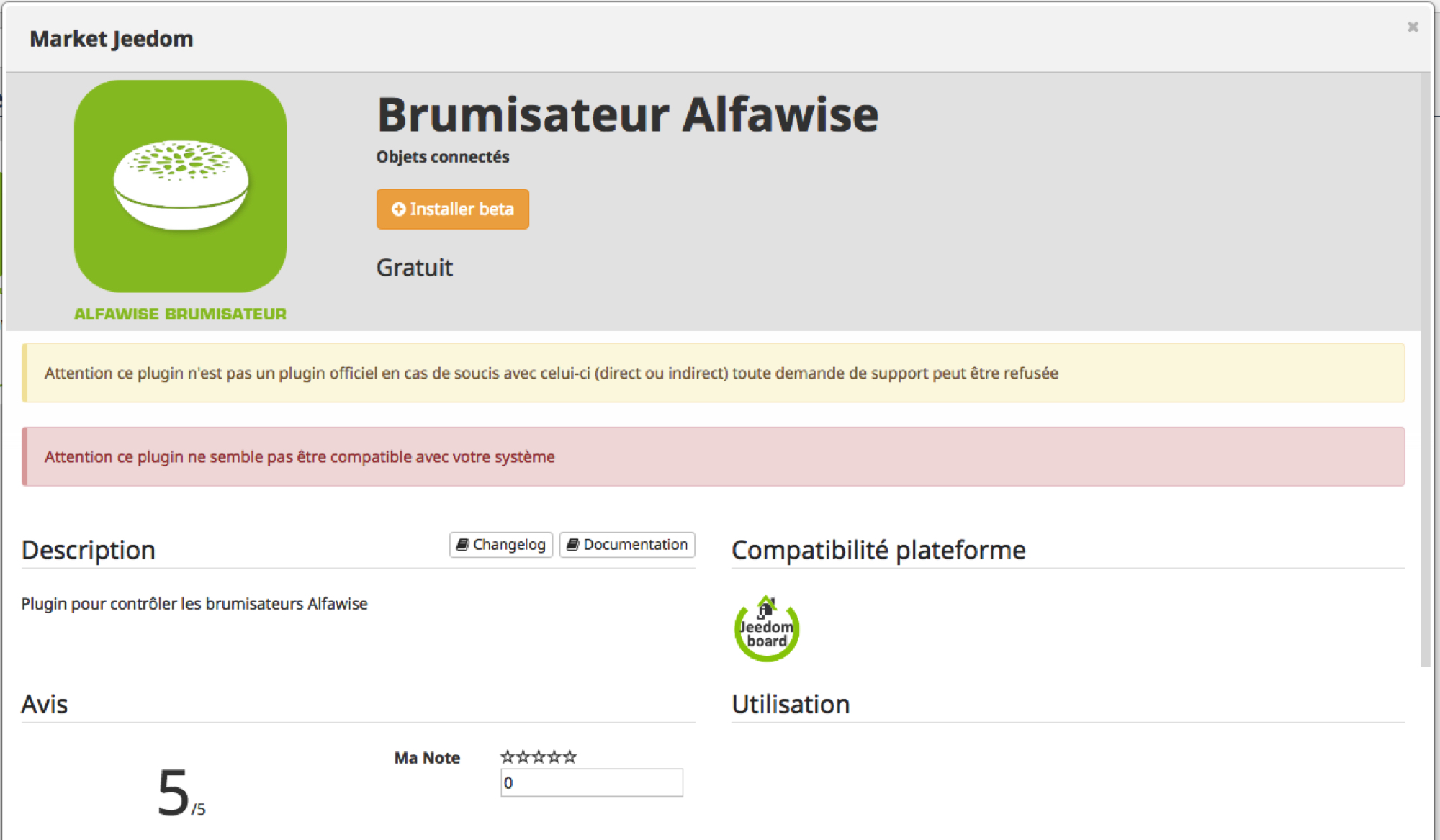Click the 'Avis' section heading
Image resolution: width=1440 pixels, height=840 pixels.
tap(45, 704)
